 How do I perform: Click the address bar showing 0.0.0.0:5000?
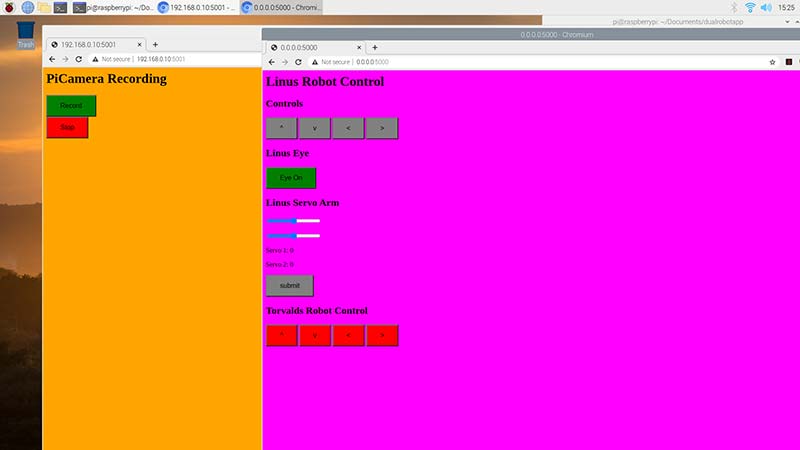coord(536,62)
